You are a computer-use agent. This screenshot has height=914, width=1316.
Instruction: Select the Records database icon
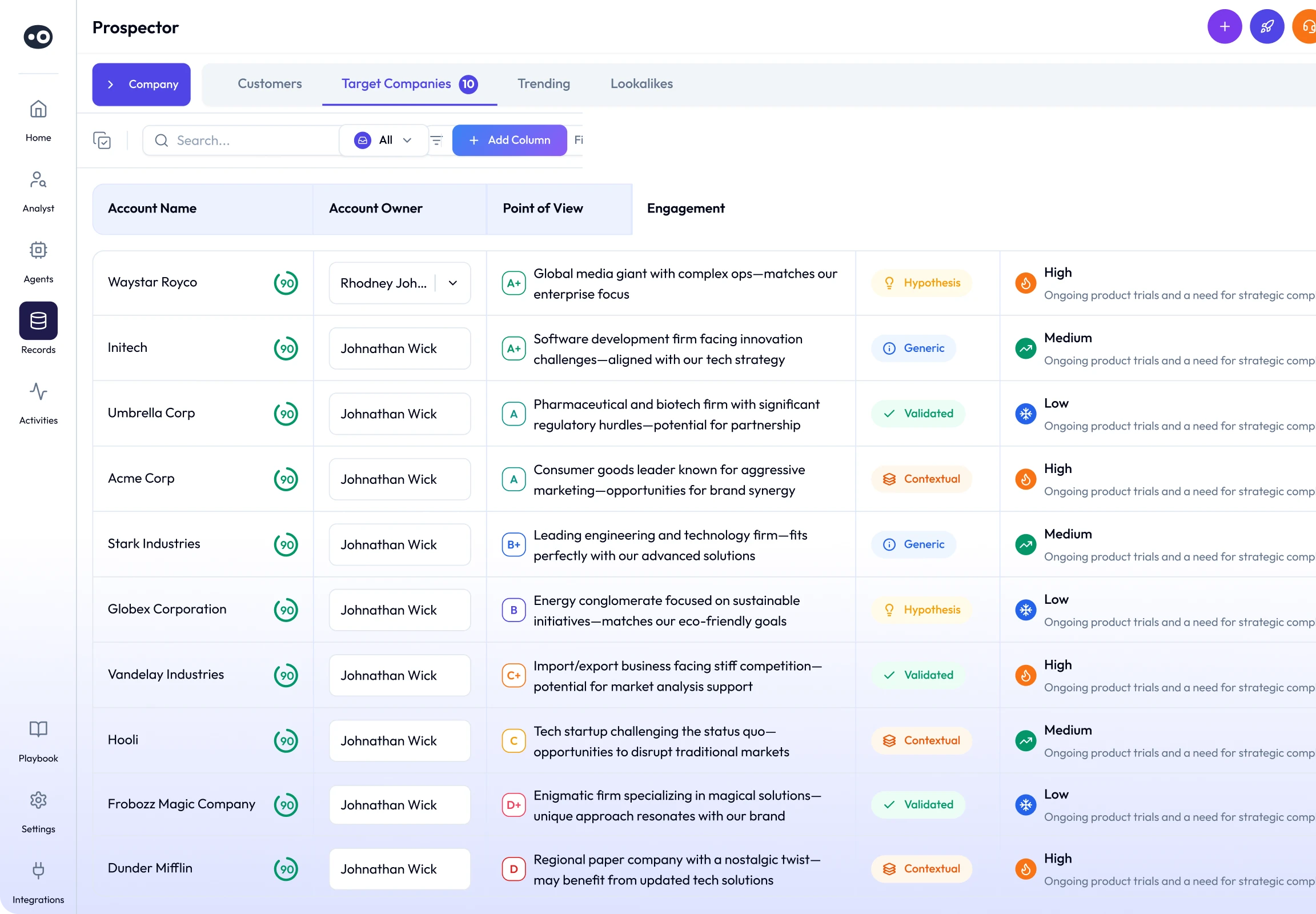pyautogui.click(x=38, y=320)
